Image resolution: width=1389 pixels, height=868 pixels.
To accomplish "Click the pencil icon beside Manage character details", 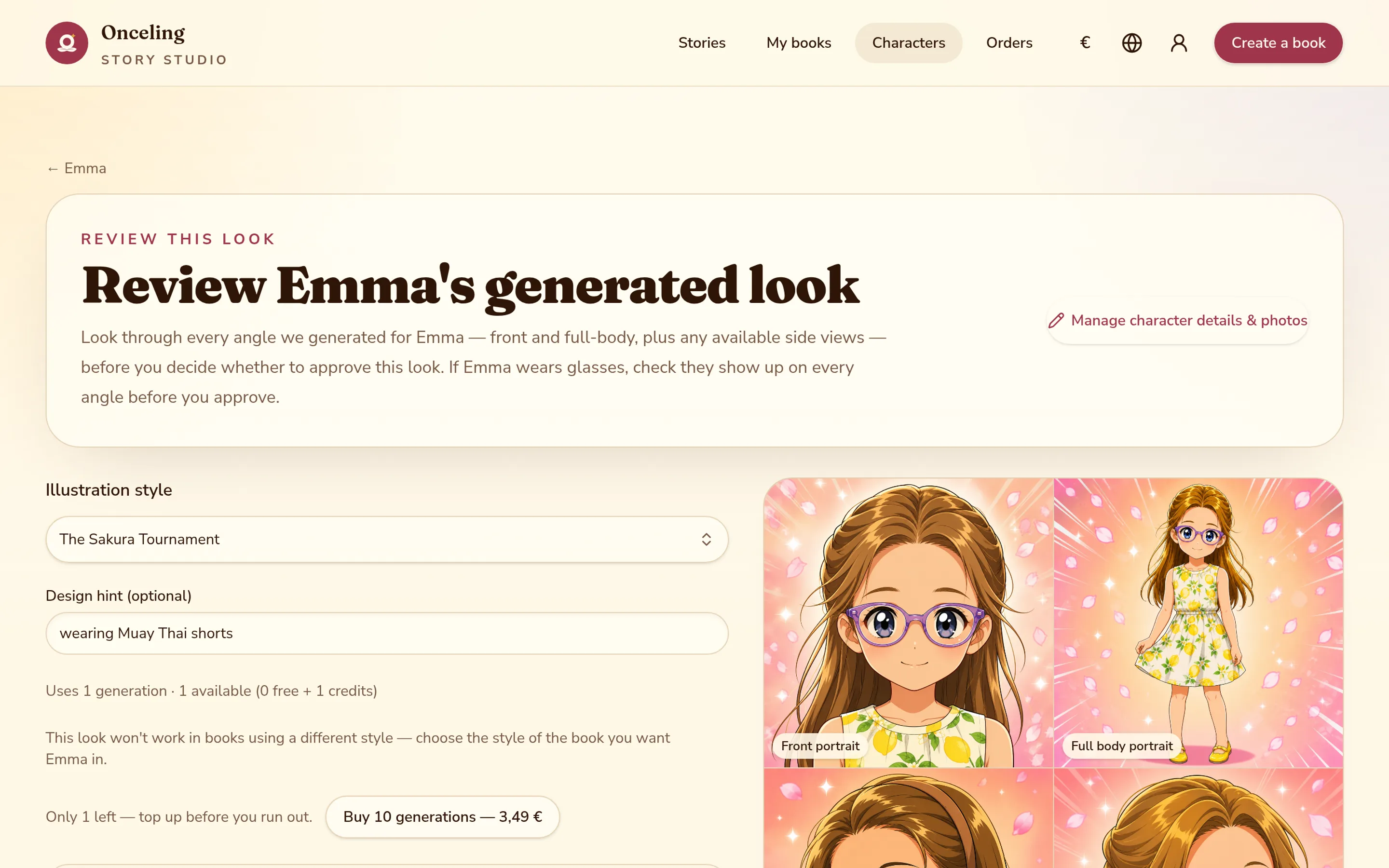I will pos(1056,320).
